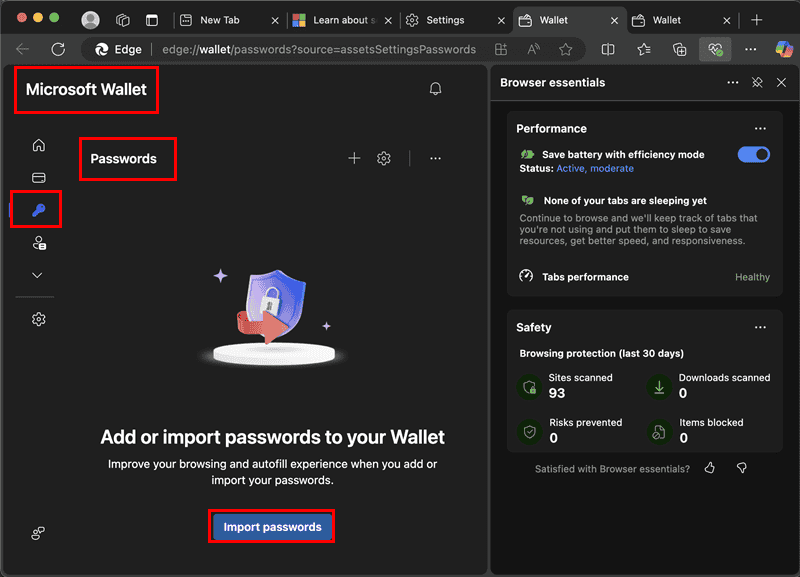Viewport: 800px width, 577px height.
Task: Open password settings gear beside Passwords heading
Action: pos(384,158)
